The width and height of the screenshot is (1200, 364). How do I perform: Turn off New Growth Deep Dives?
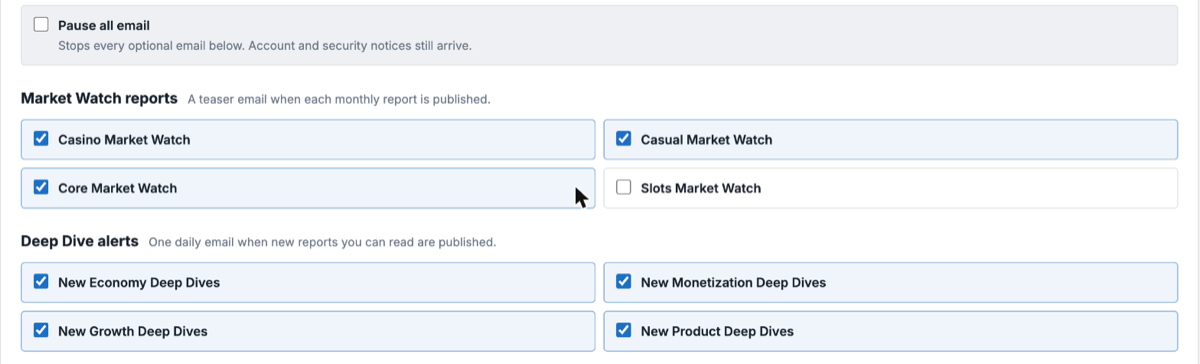(x=41, y=330)
